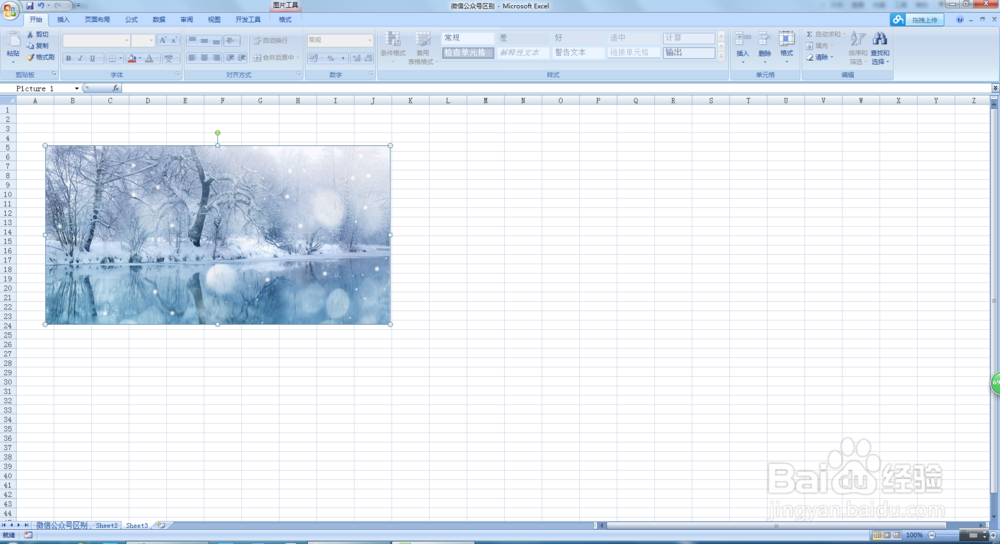Expand the formula bar
1000x544 pixels.
point(995,88)
